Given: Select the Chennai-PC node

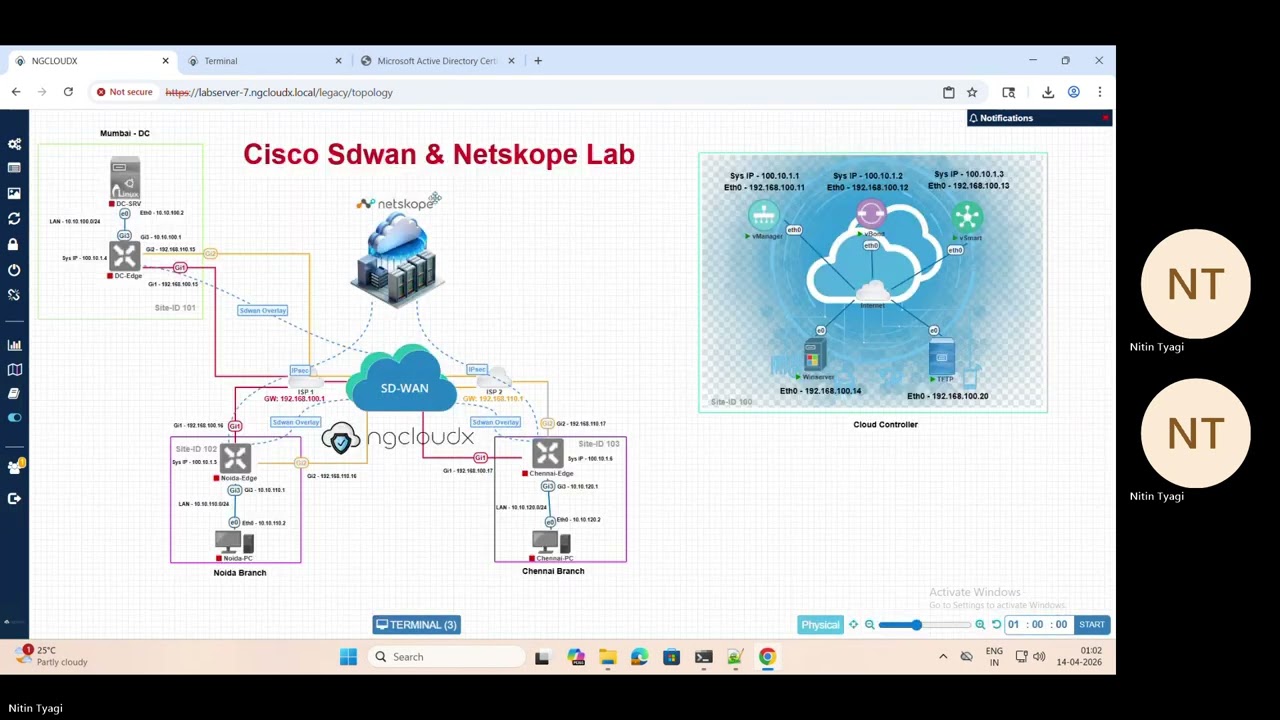Looking at the screenshot, I should (551, 543).
